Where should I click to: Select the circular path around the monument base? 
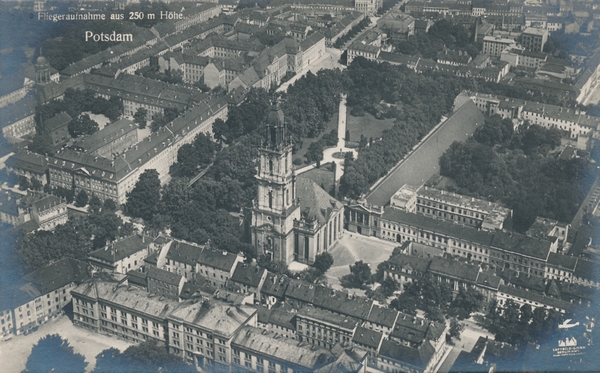pyautogui.click(x=339, y=155)
